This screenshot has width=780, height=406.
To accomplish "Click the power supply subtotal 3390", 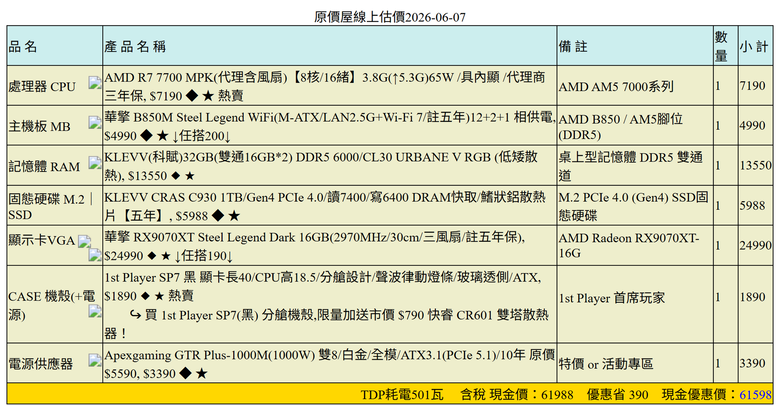I will (x=752, y=363).
